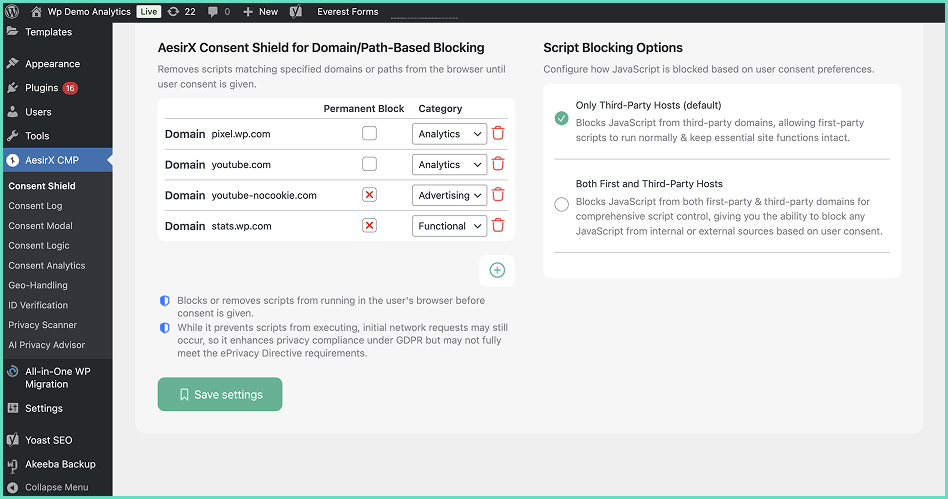
Task: Click the pixel.wp.com domain field
Action: 241,134
